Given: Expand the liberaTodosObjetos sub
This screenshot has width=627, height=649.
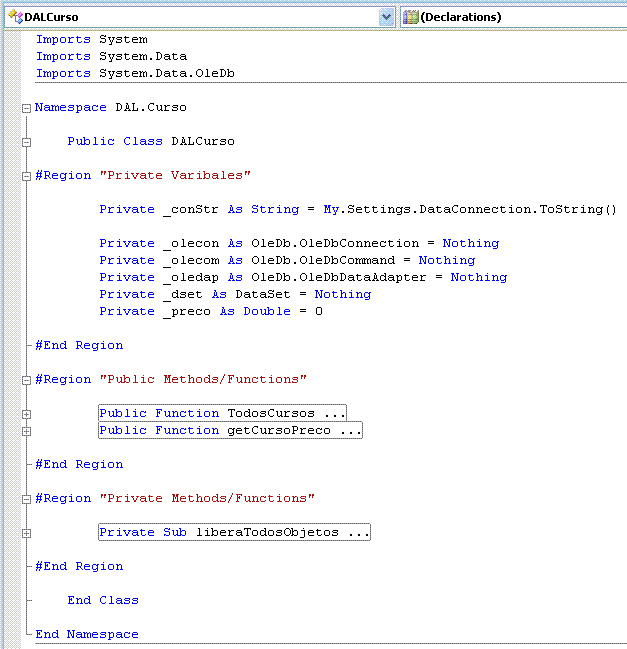Looking at the screenshot, I should tap(26, 533).
